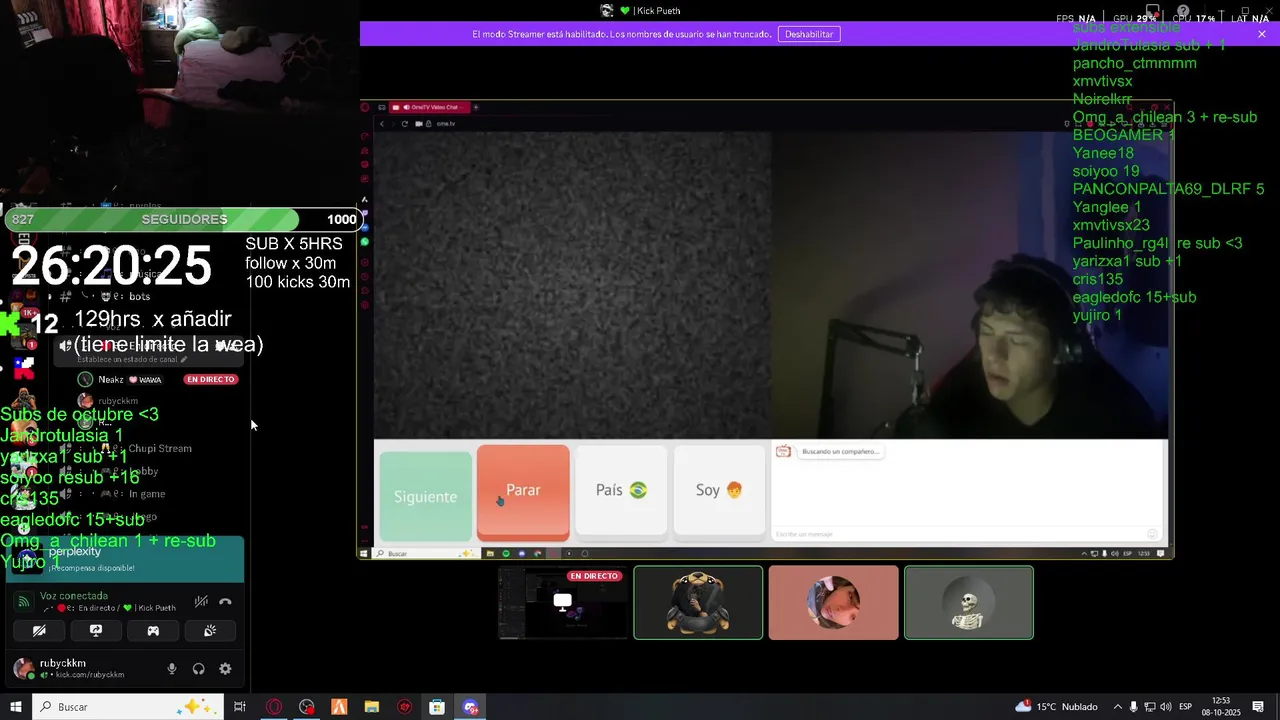Open the Soy gender selector

coord(719,490)
